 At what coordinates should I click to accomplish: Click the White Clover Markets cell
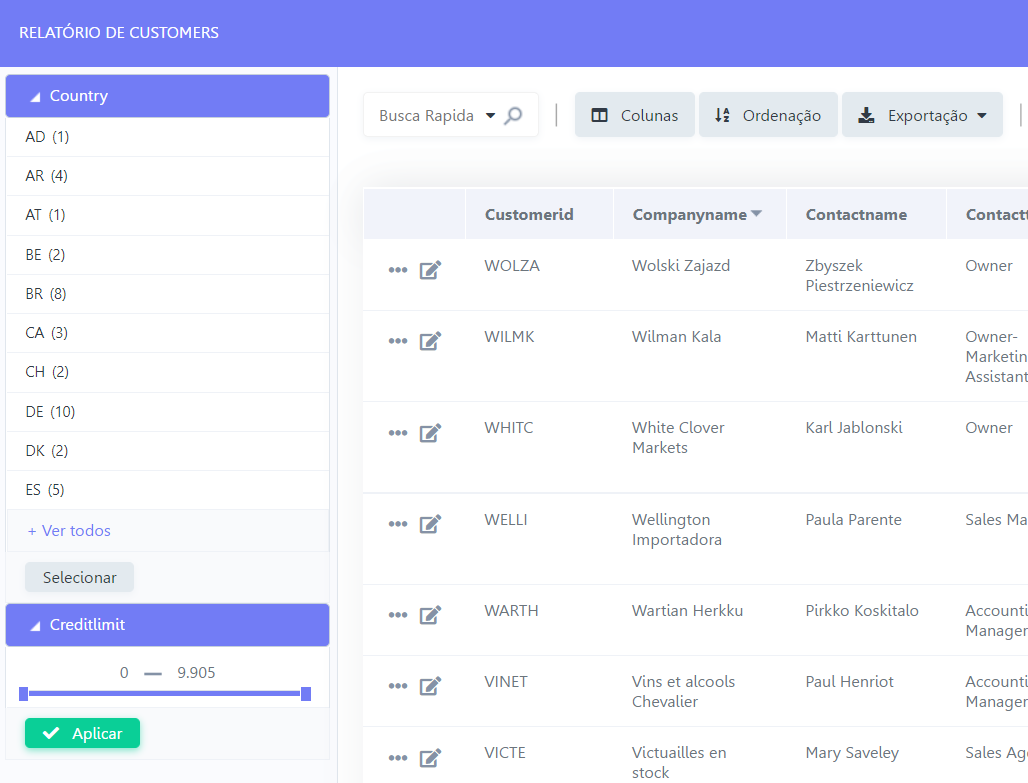pyautogui.click(x=678, y=437)
